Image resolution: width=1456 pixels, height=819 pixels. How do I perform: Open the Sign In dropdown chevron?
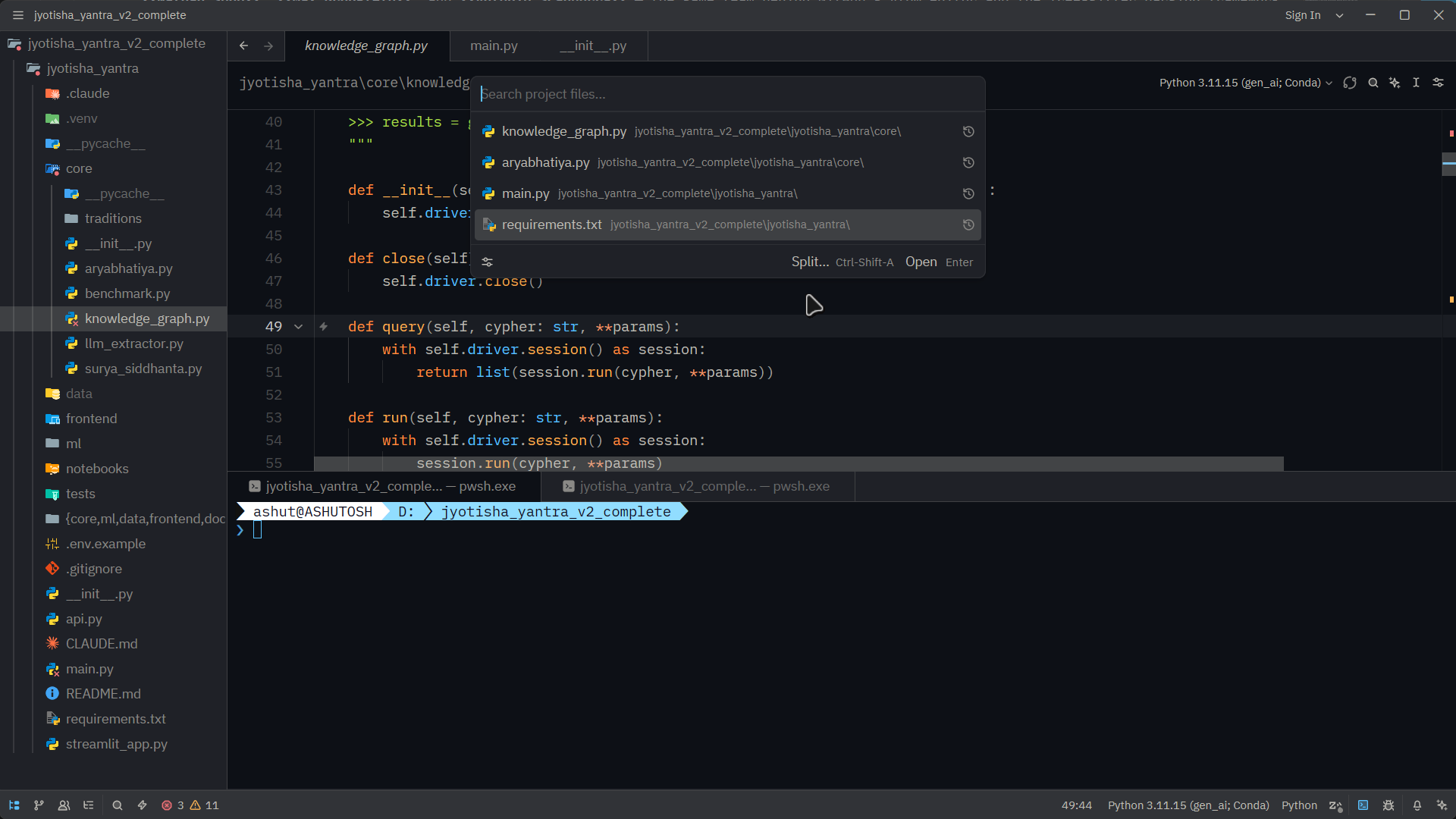(x=1340, y=15)
